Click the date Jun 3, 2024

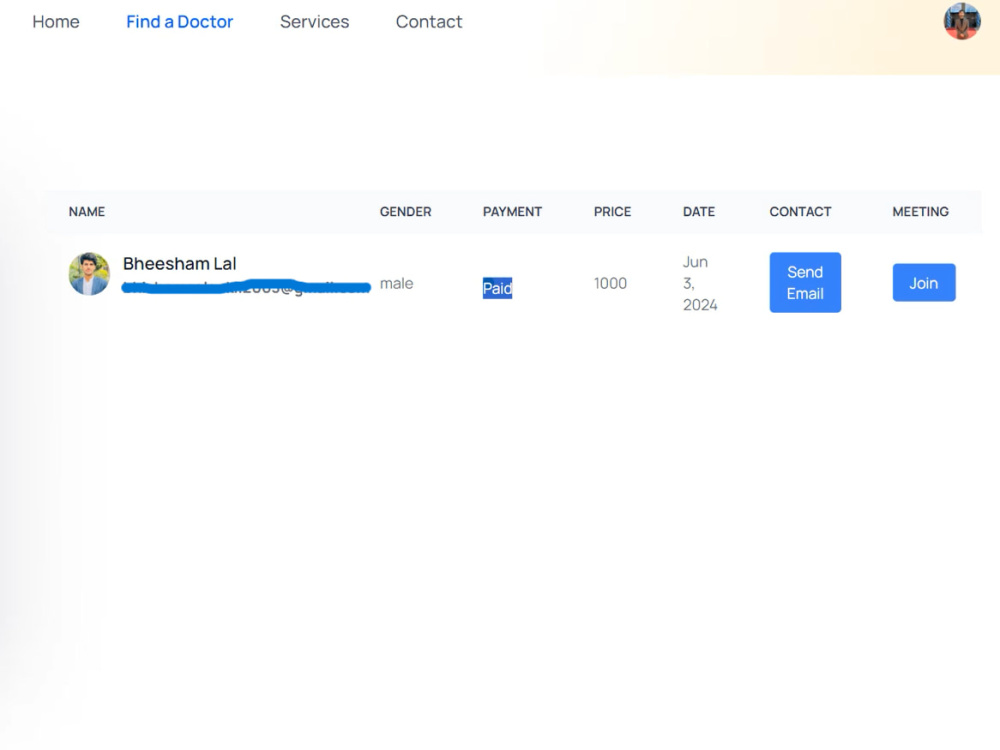700,283
